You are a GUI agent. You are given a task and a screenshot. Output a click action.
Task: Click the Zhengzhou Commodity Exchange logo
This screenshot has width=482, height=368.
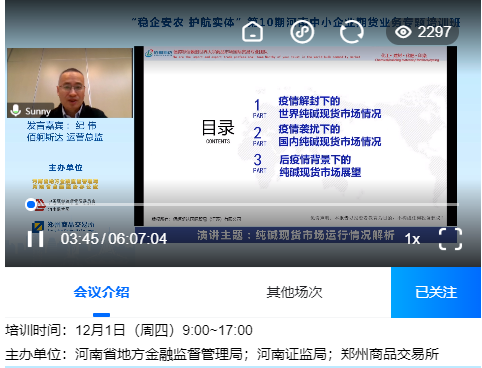pyautogui.click(x=63, y=226)
